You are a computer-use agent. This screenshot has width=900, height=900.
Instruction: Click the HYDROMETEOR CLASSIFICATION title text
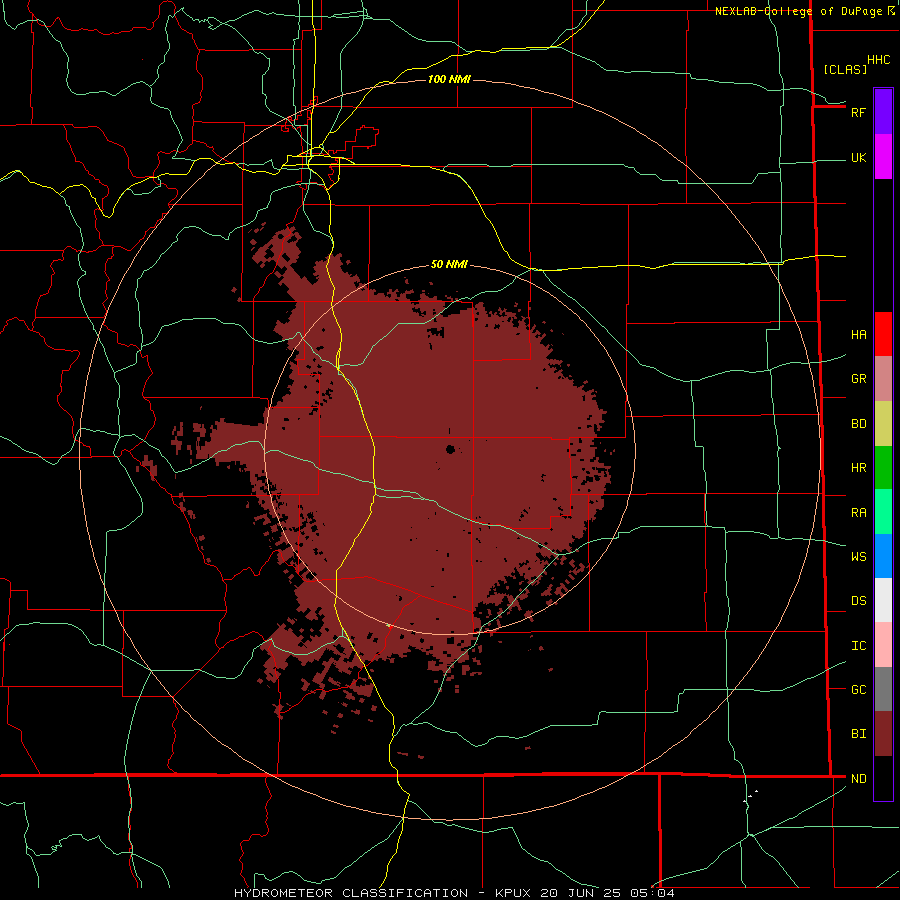tap(351, 893)
